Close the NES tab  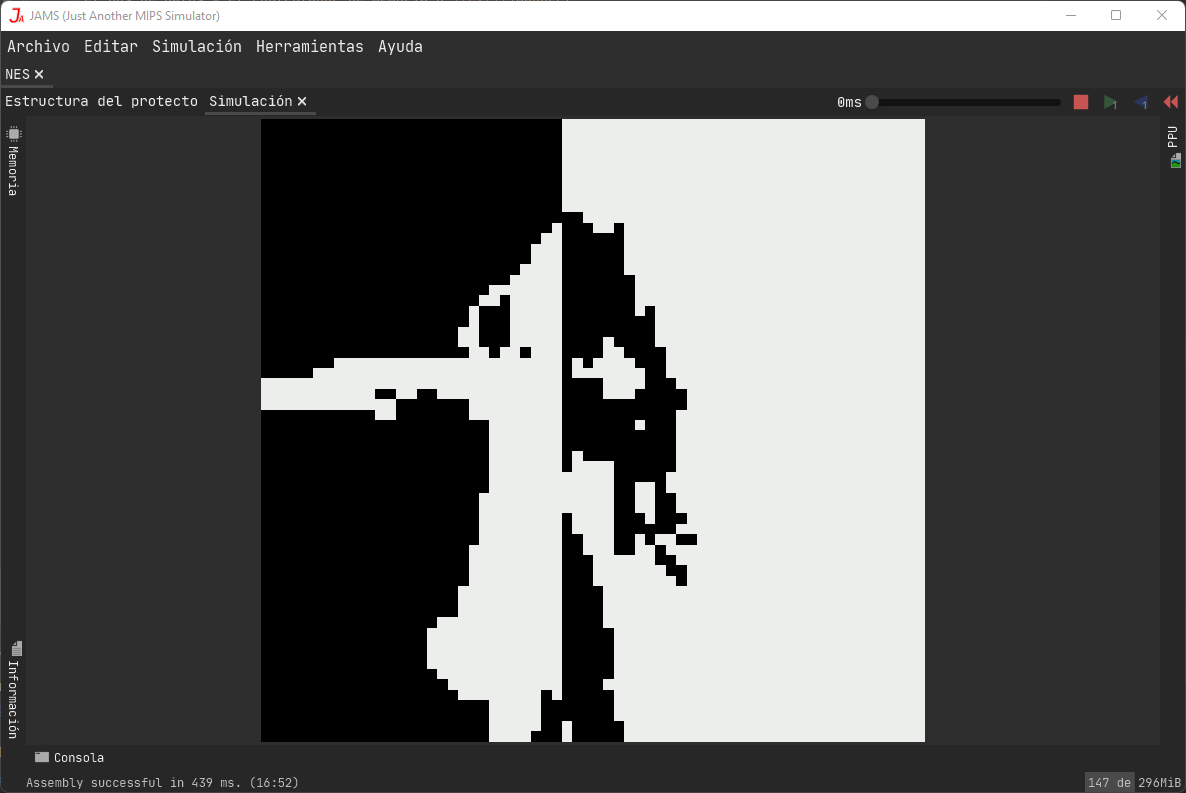38,73
